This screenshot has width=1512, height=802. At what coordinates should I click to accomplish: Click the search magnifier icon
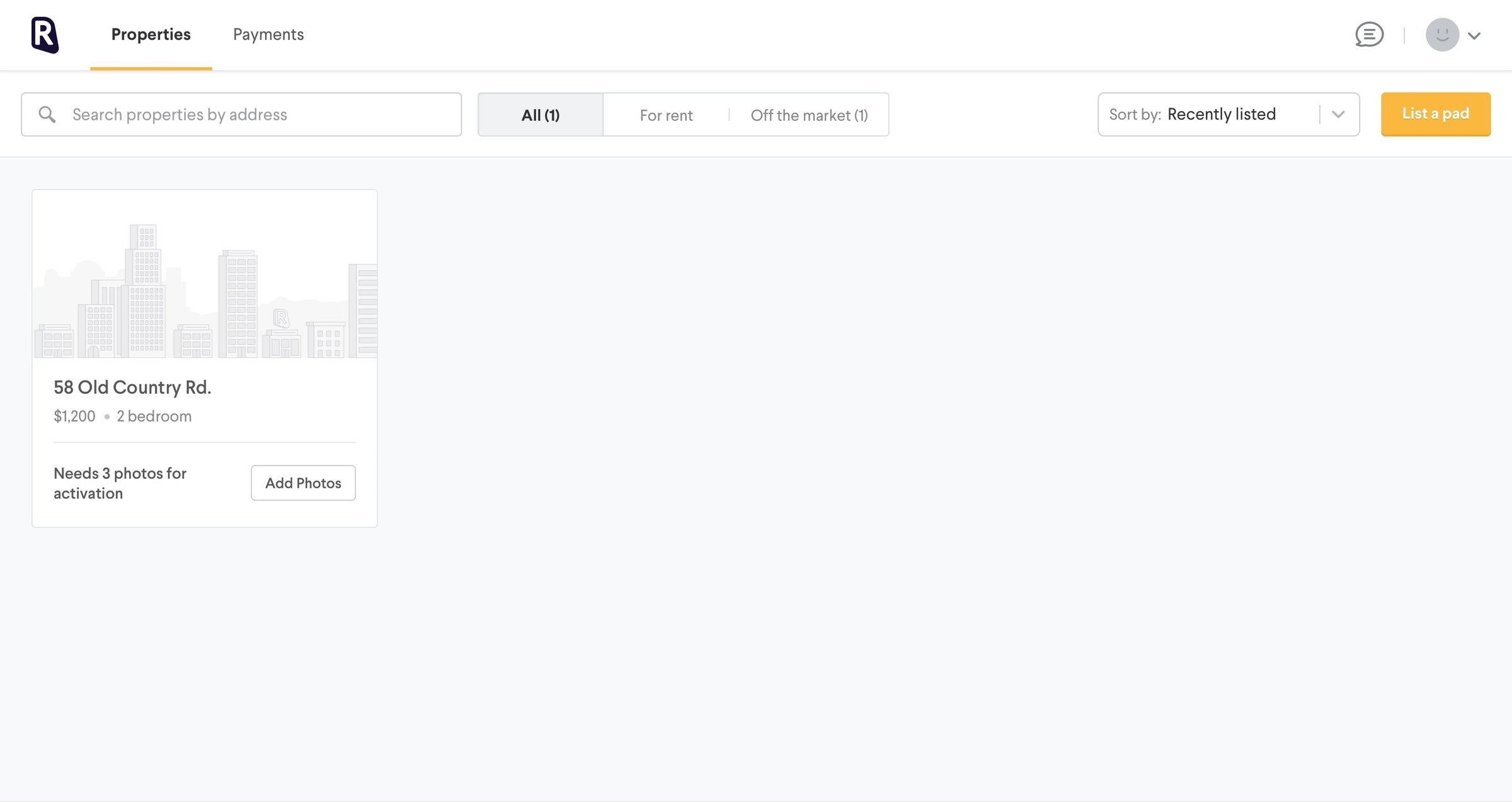[47, 115]
